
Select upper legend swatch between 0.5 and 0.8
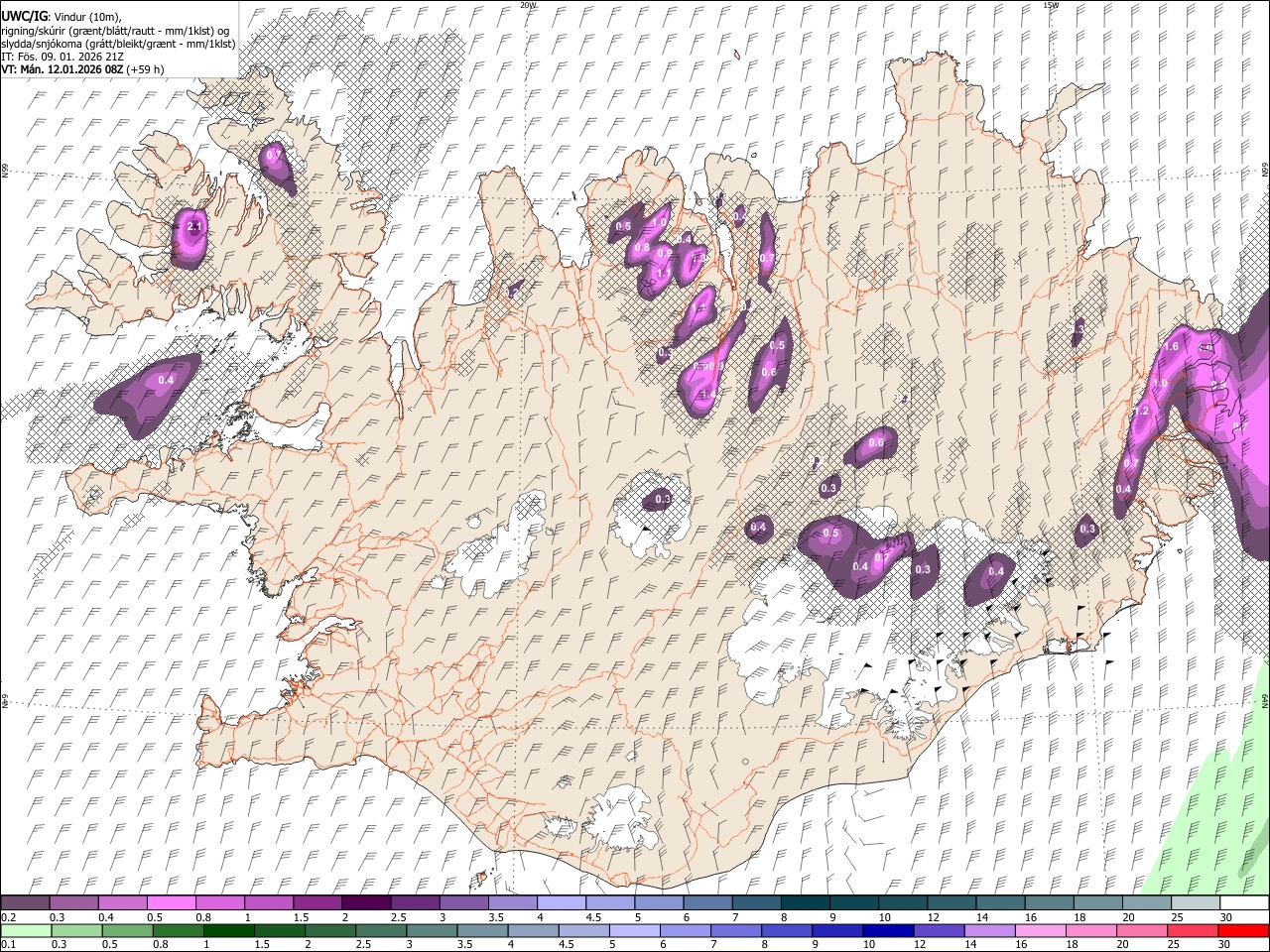click(x=171, y=903)
